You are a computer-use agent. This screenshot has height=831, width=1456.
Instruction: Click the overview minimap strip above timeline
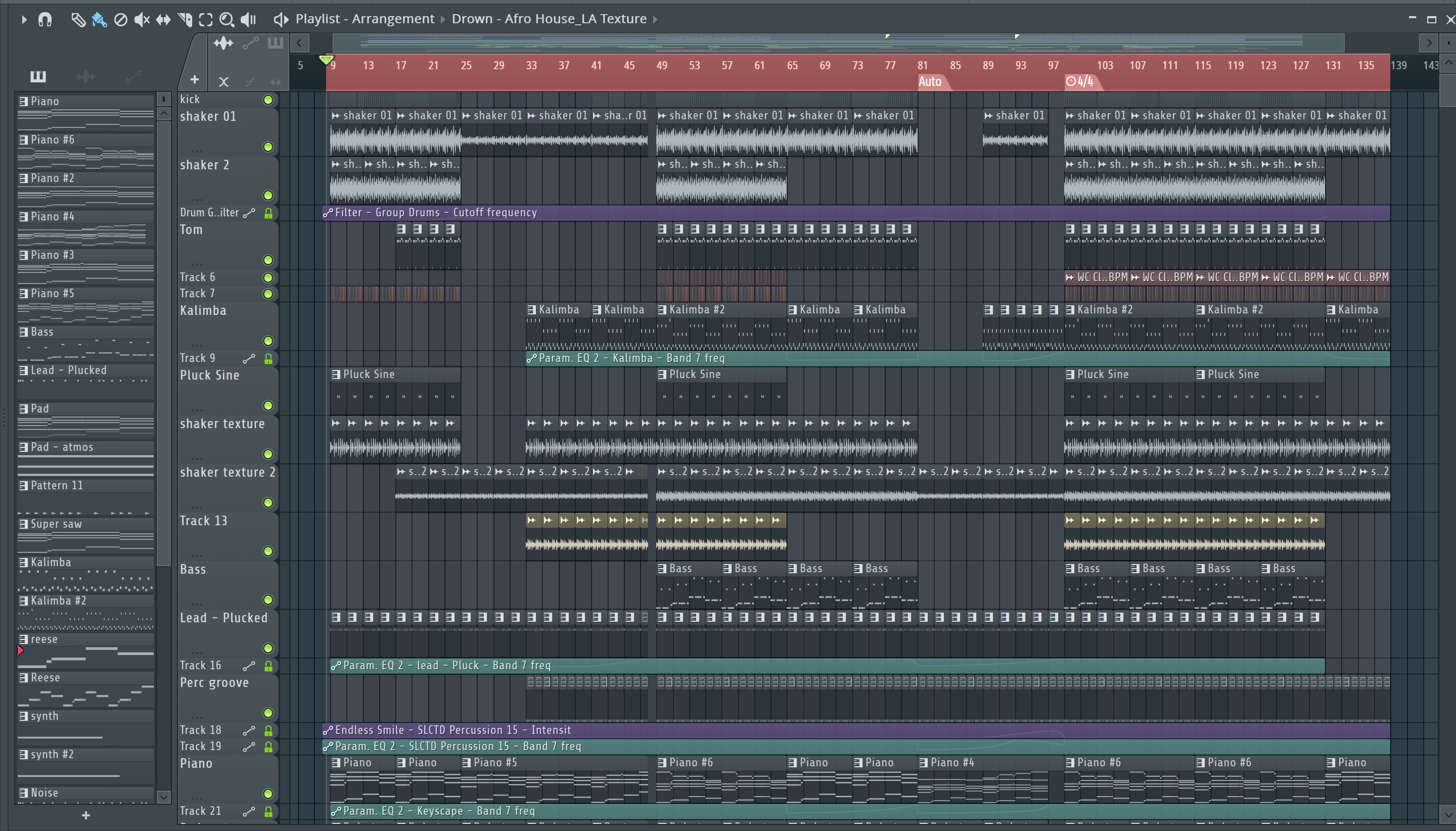pos(838,43)
